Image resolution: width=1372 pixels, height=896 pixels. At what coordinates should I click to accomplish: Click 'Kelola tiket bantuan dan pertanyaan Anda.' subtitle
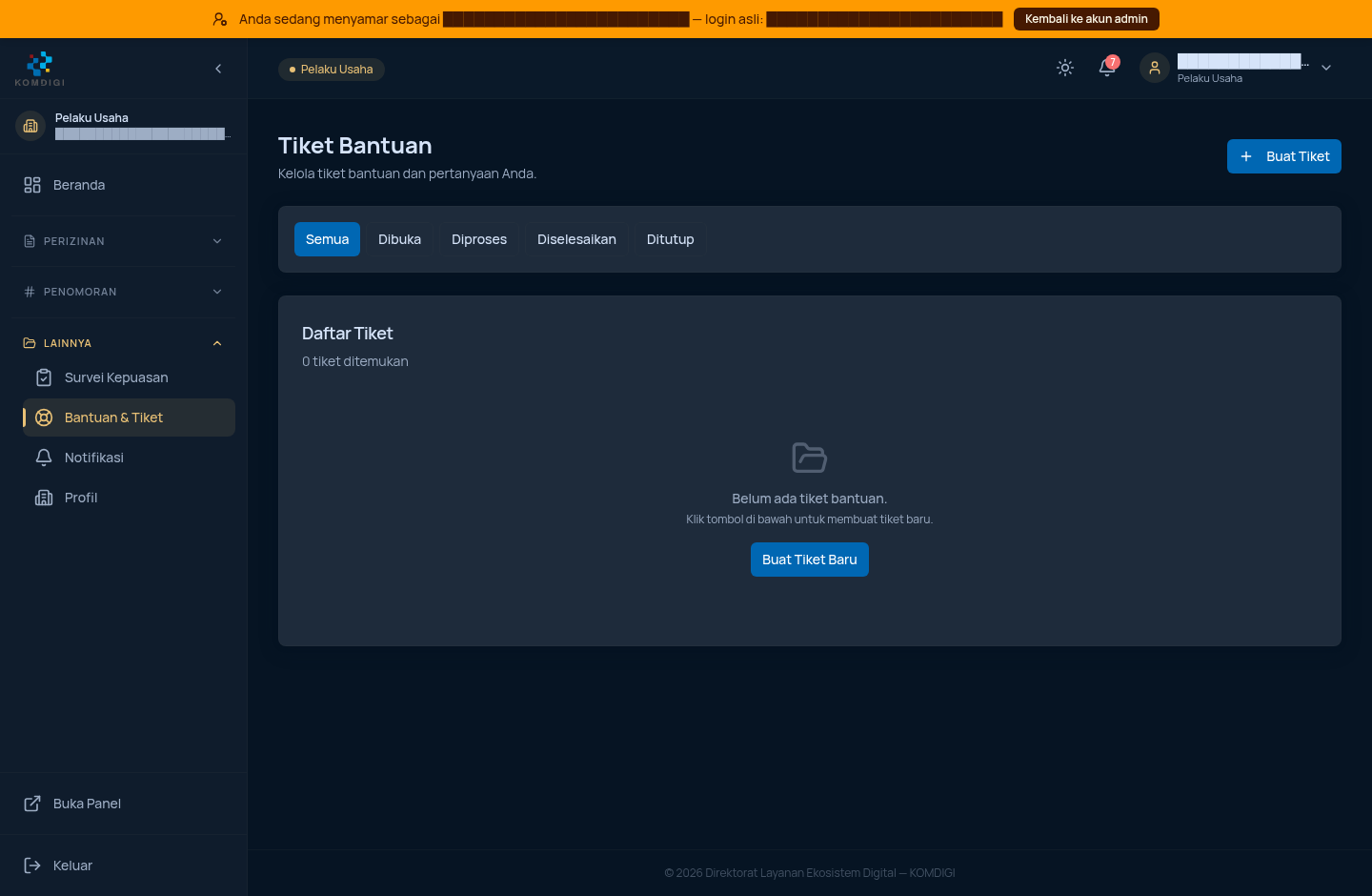(x=407, y=173)
